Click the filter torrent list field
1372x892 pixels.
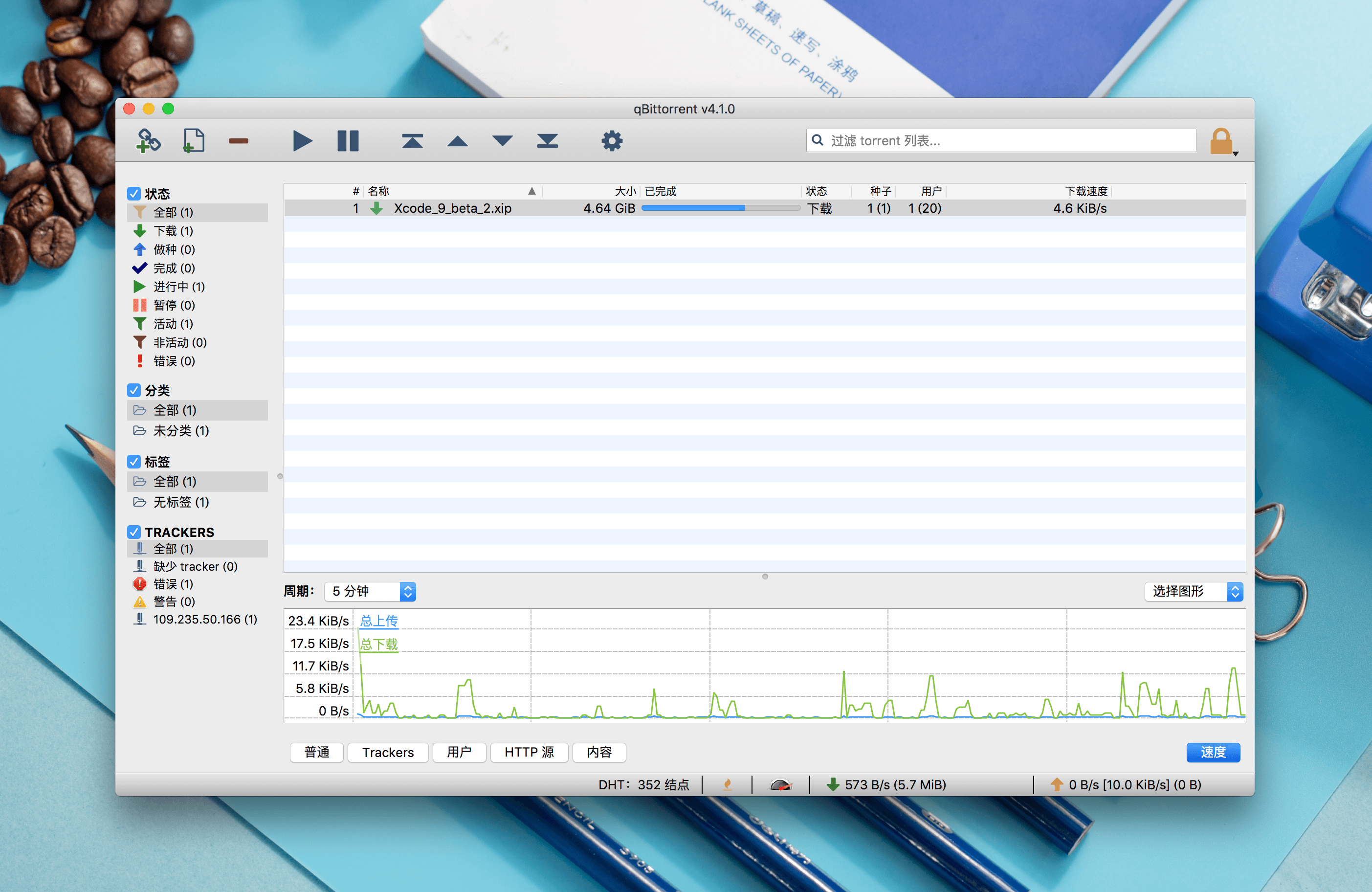(1001, 140)
